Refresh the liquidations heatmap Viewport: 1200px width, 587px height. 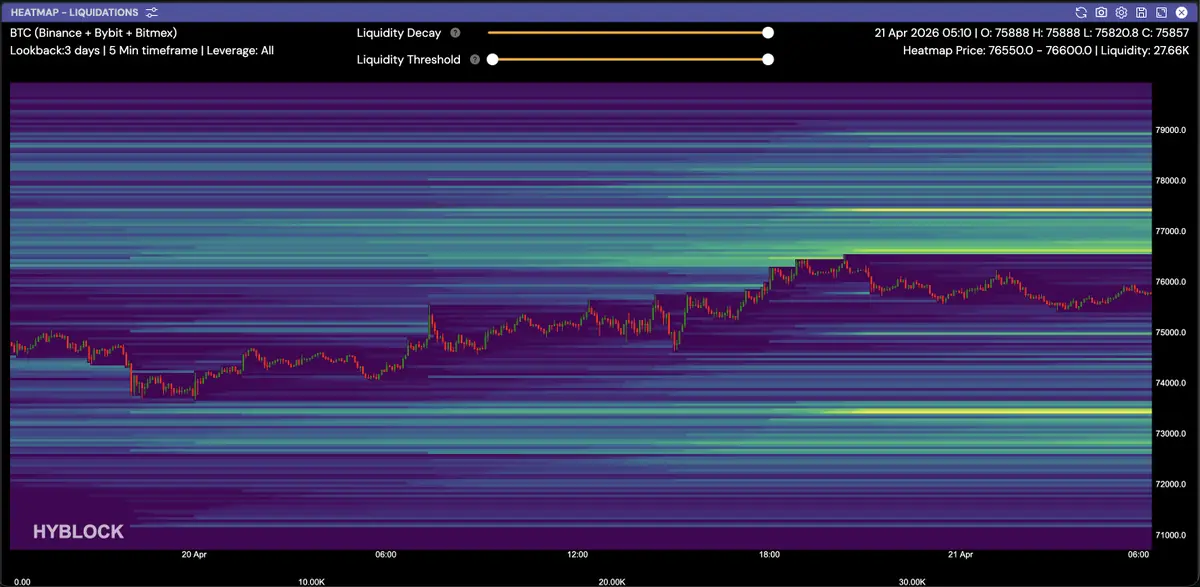tap(1081, 12)
